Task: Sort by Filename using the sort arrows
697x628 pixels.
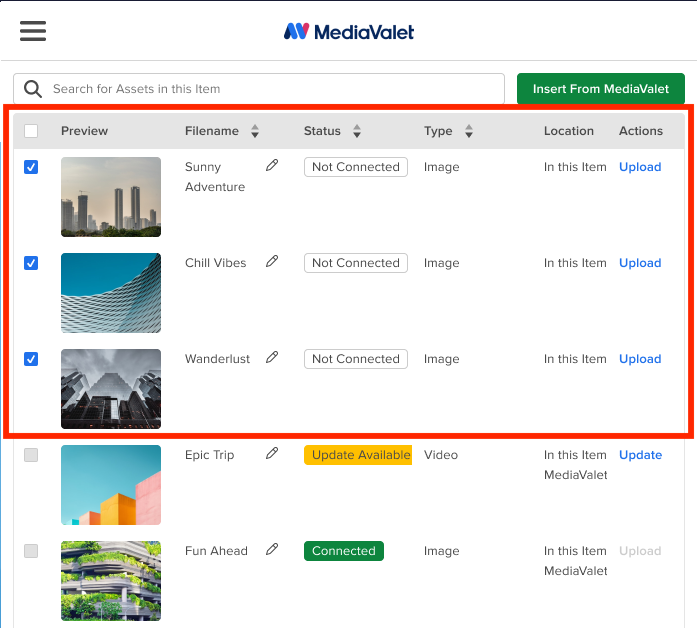Action: pos(255,131)
